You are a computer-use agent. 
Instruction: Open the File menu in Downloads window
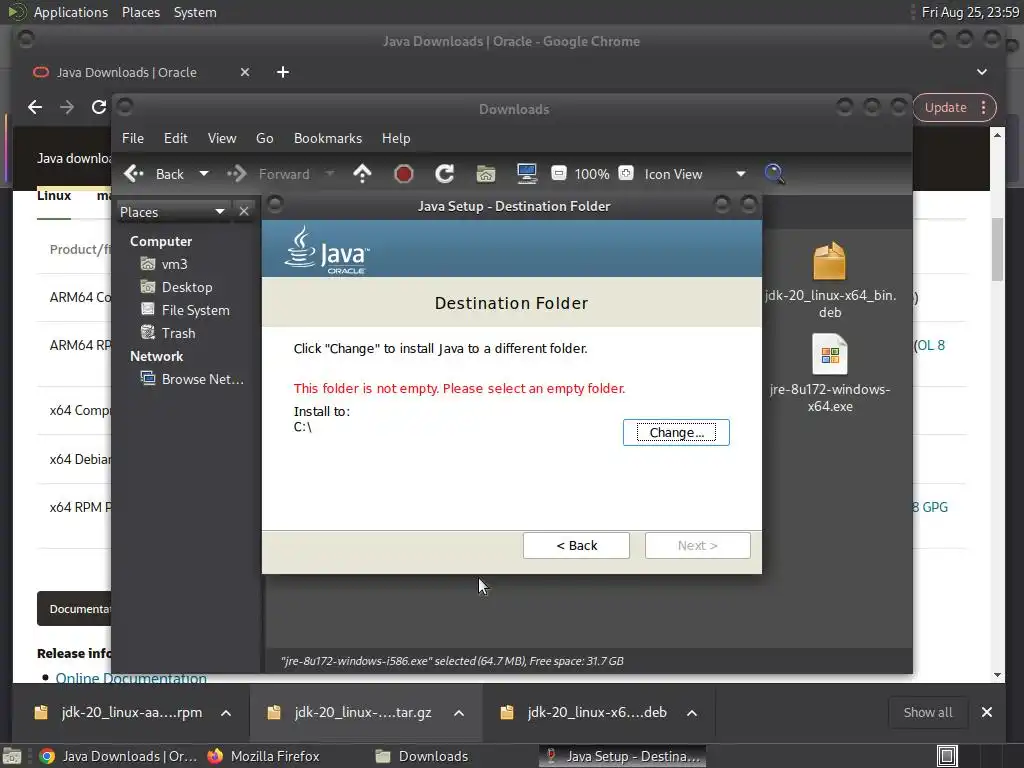click(x=133, y=138)
